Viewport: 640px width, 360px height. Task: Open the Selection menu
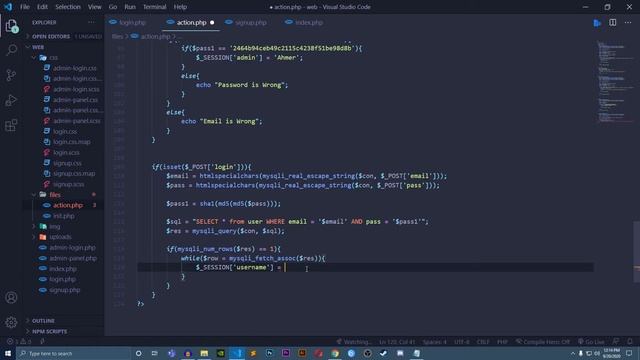(68, 7)
